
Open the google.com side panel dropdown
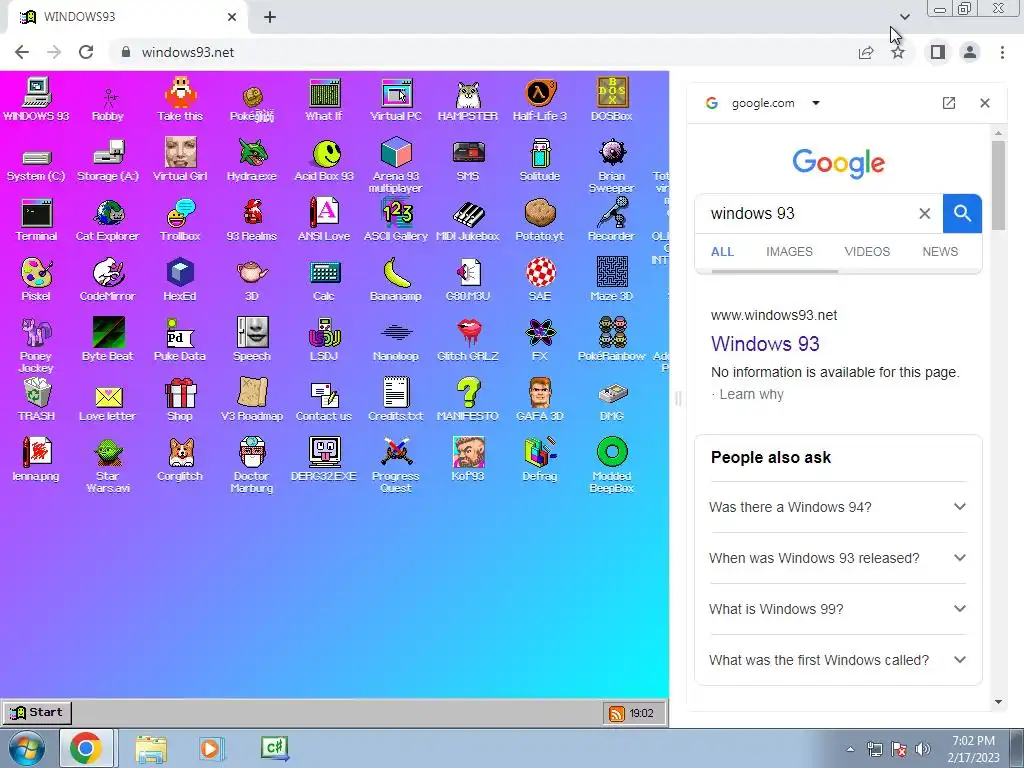coord(816,103)
